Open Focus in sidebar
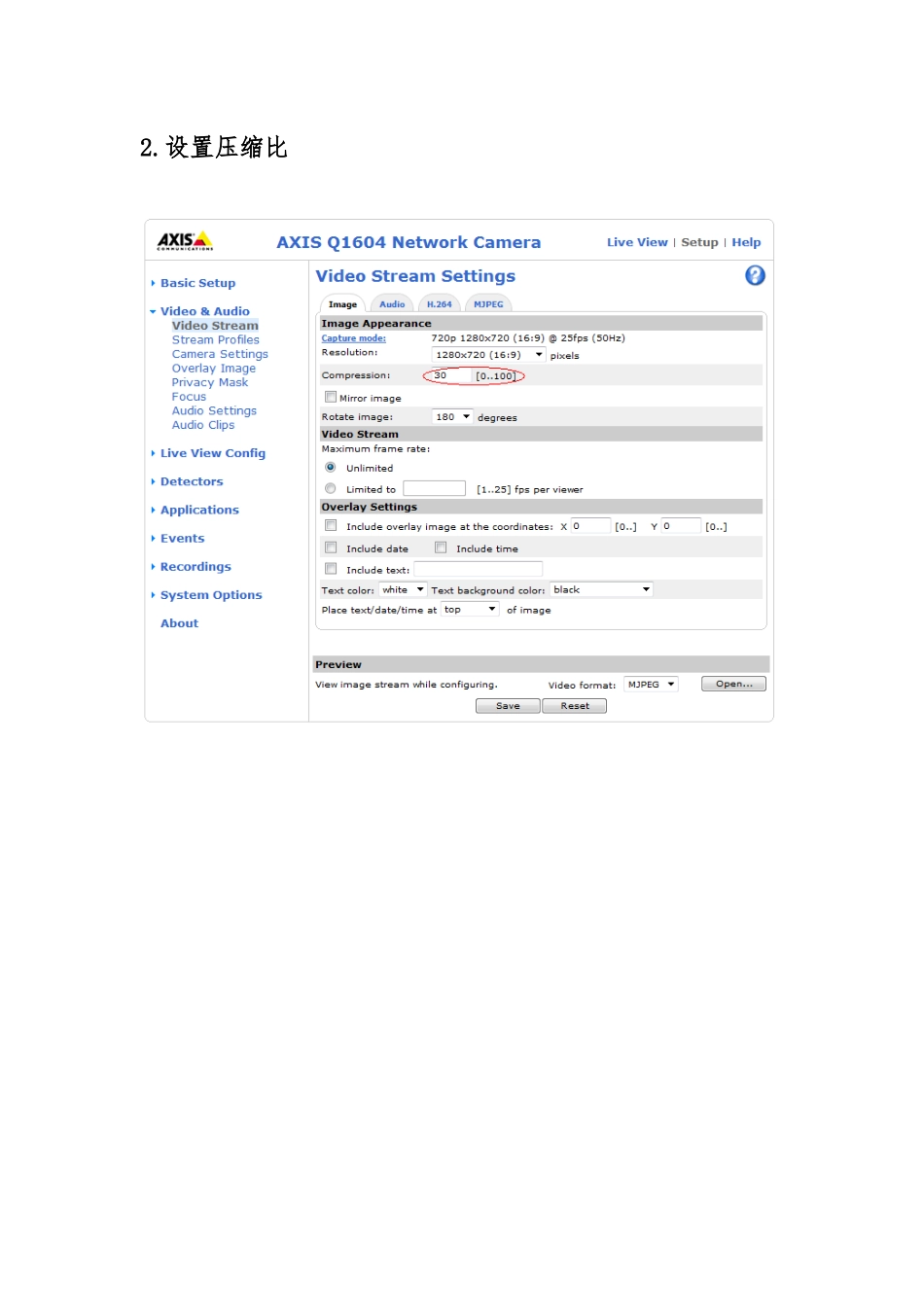This screenshot has width=924, height=1307. 189,397
